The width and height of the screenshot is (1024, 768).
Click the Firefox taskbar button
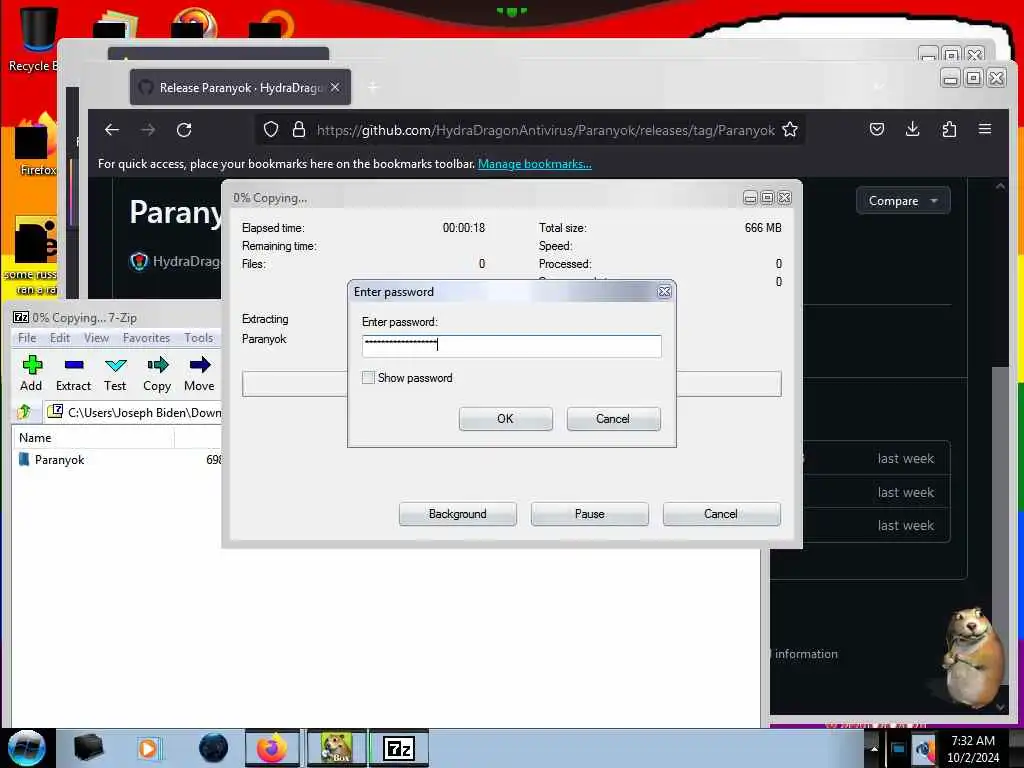tap(272, 748)
